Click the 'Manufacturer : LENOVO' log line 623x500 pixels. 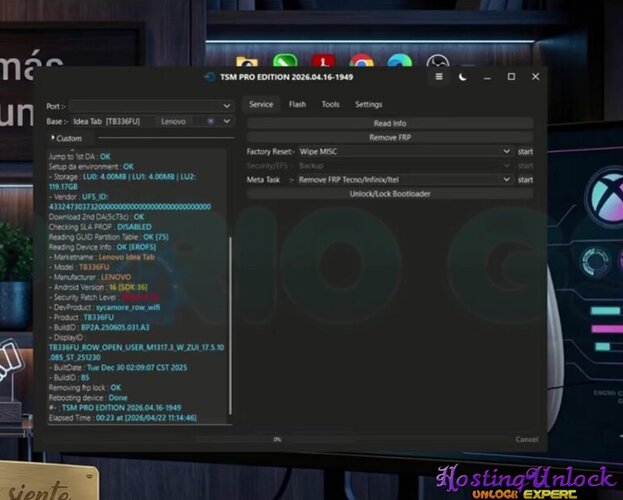point(89,277)
